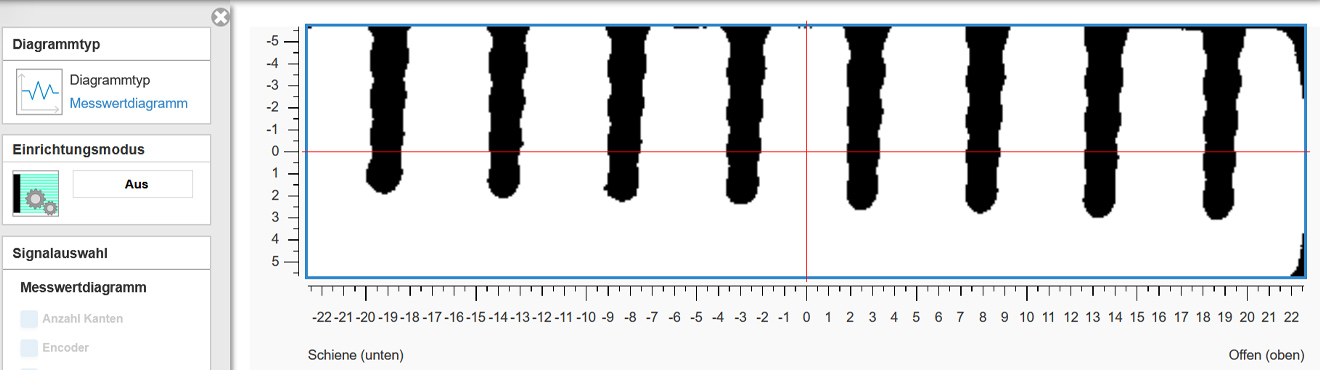Image resolution: width=1320 pixels, height=370 pixels.
Task: Toggle the Einrichtungsmodus Aus button
Action: (133, 184)
